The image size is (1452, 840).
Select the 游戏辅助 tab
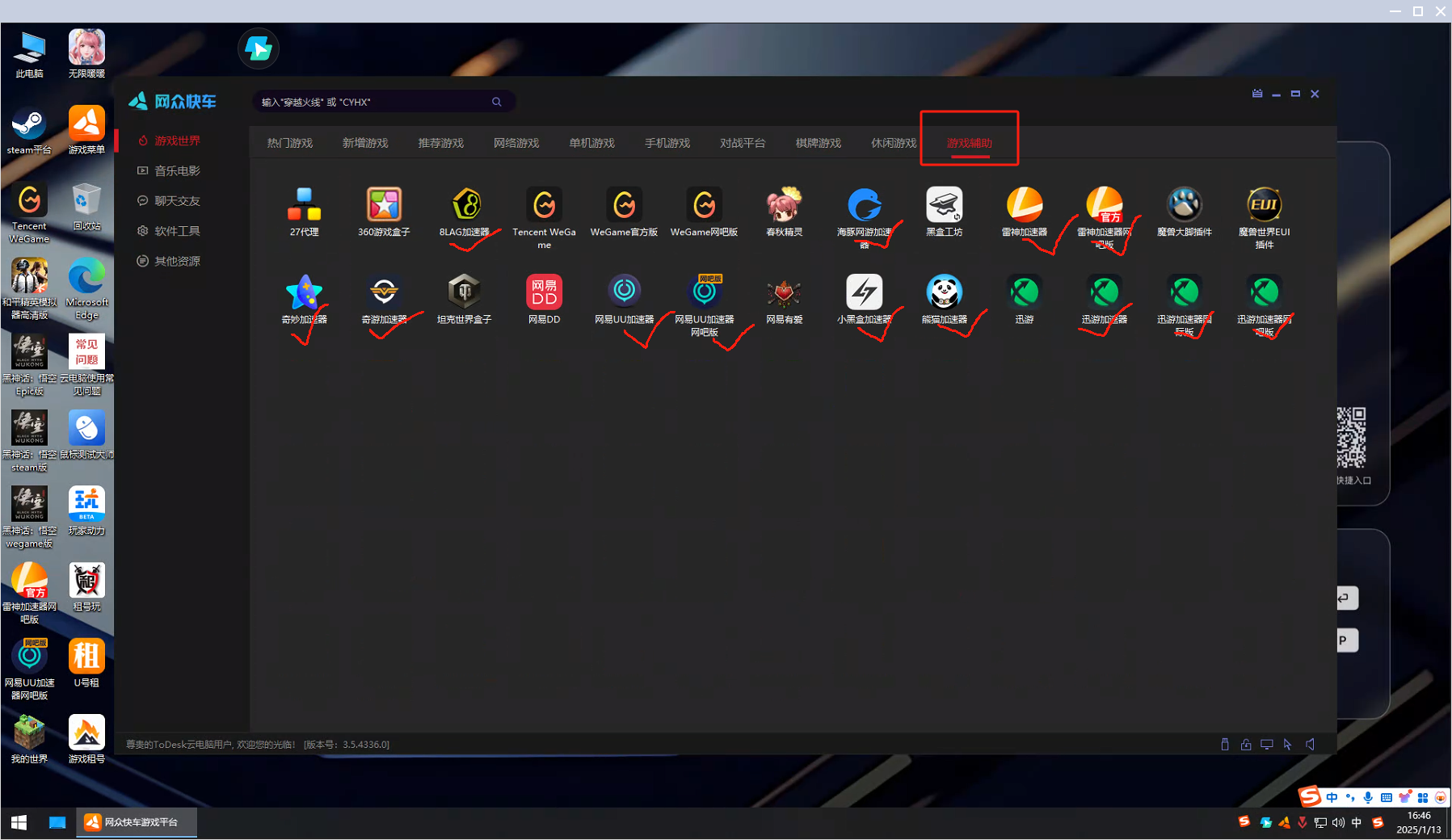pos(970,143)
